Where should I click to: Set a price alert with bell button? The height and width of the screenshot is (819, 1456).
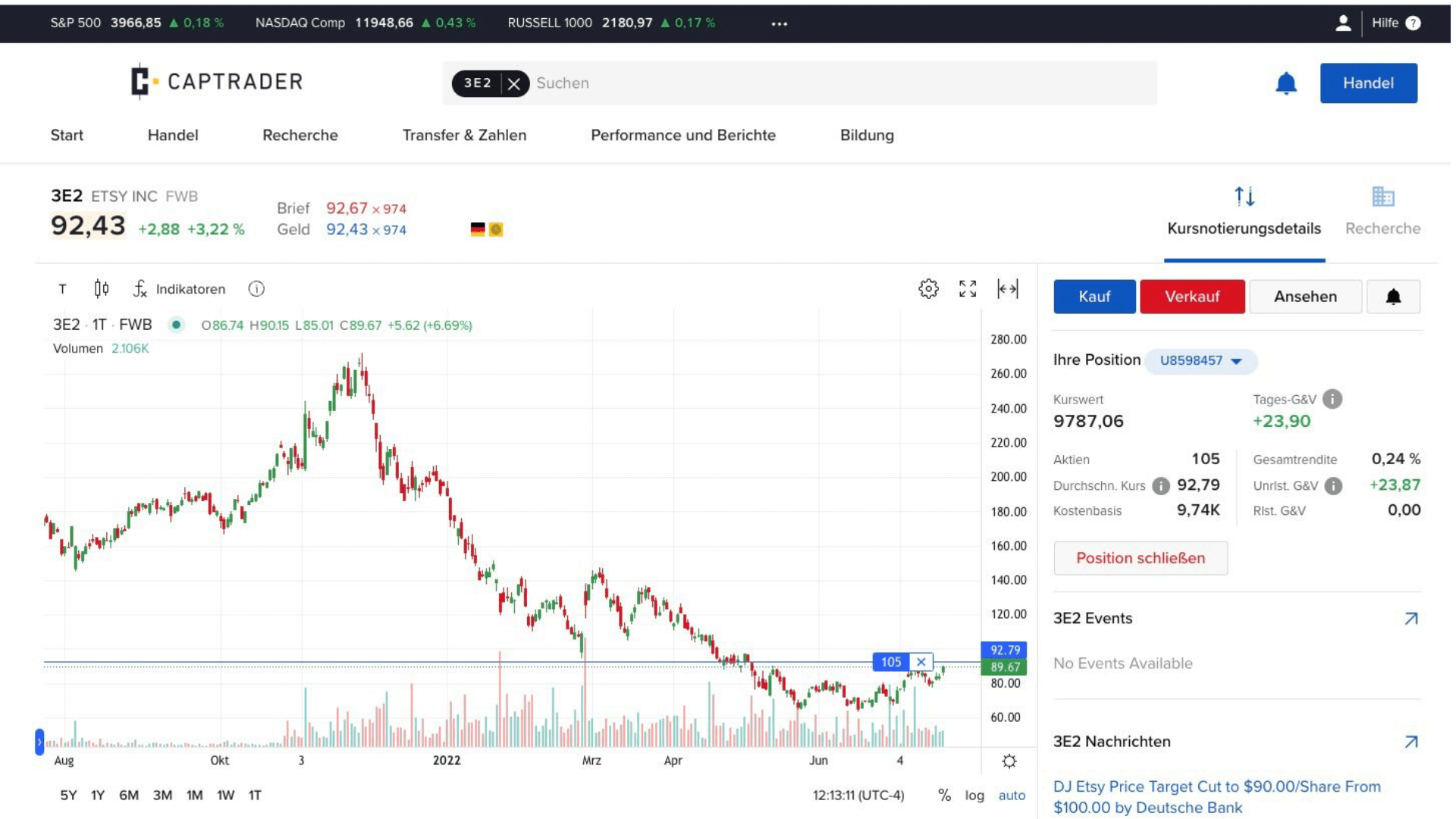click(1393, 297)
